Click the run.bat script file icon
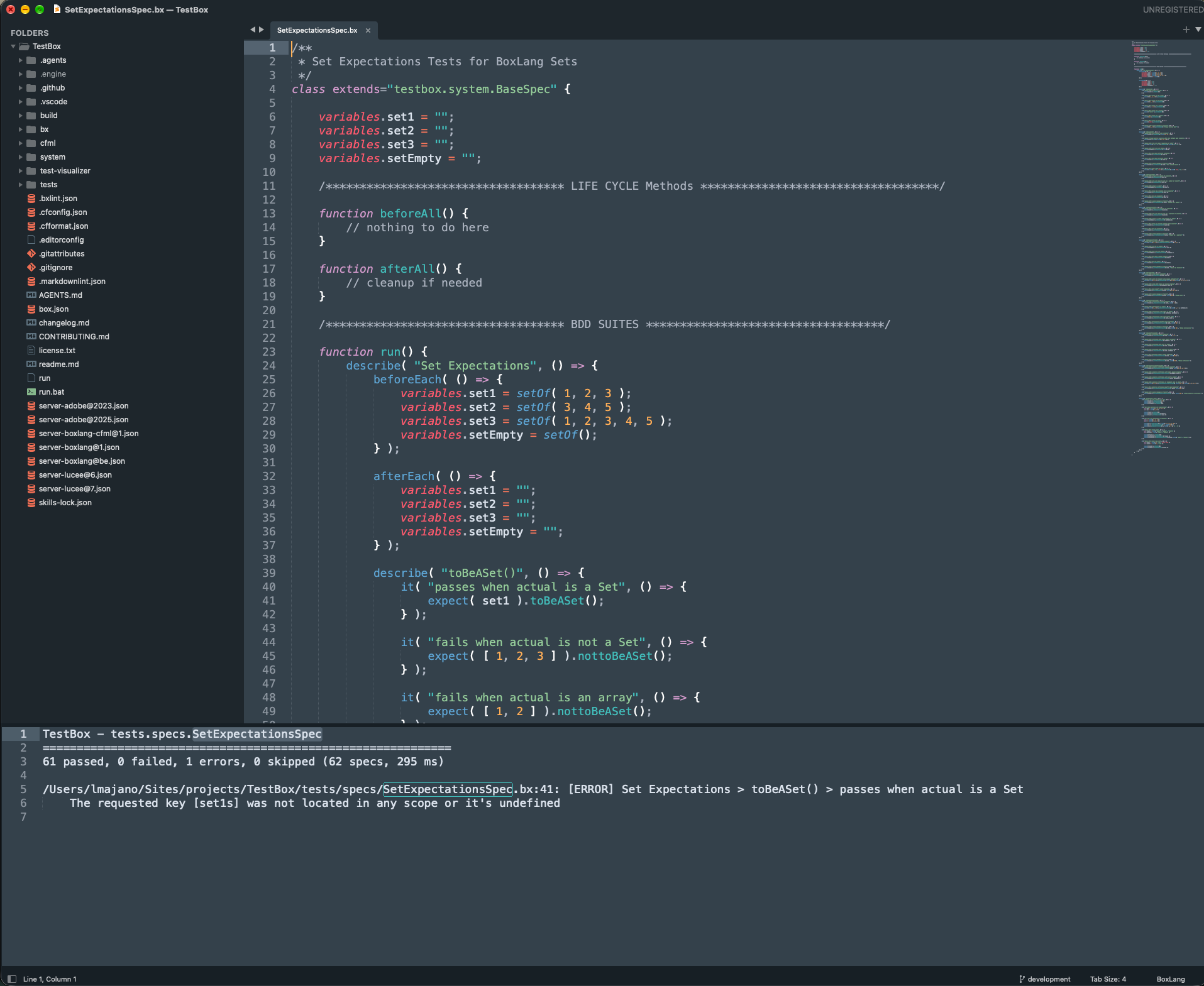This screenshot has width=1204, height=986. coord(31,392)
